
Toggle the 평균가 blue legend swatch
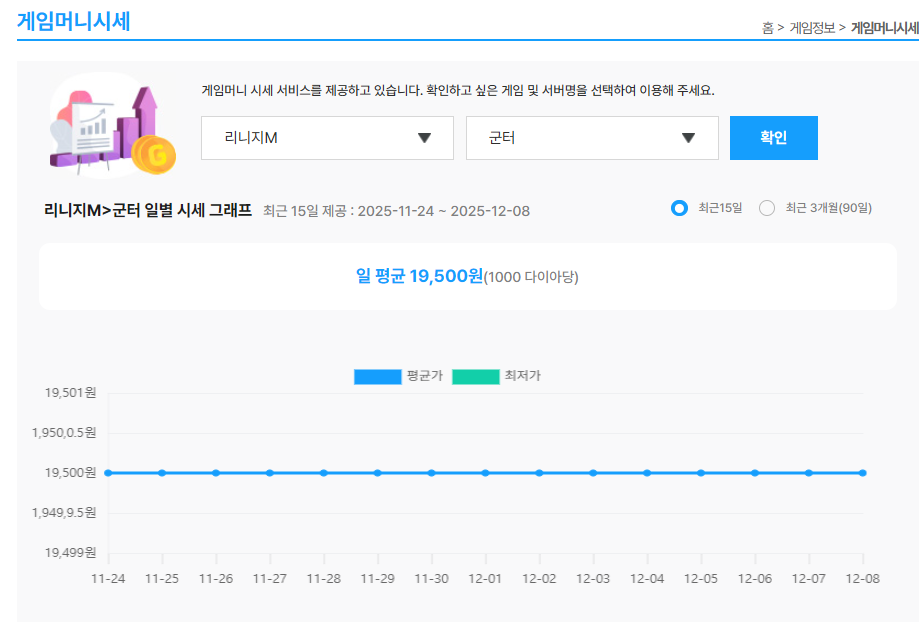378,376
